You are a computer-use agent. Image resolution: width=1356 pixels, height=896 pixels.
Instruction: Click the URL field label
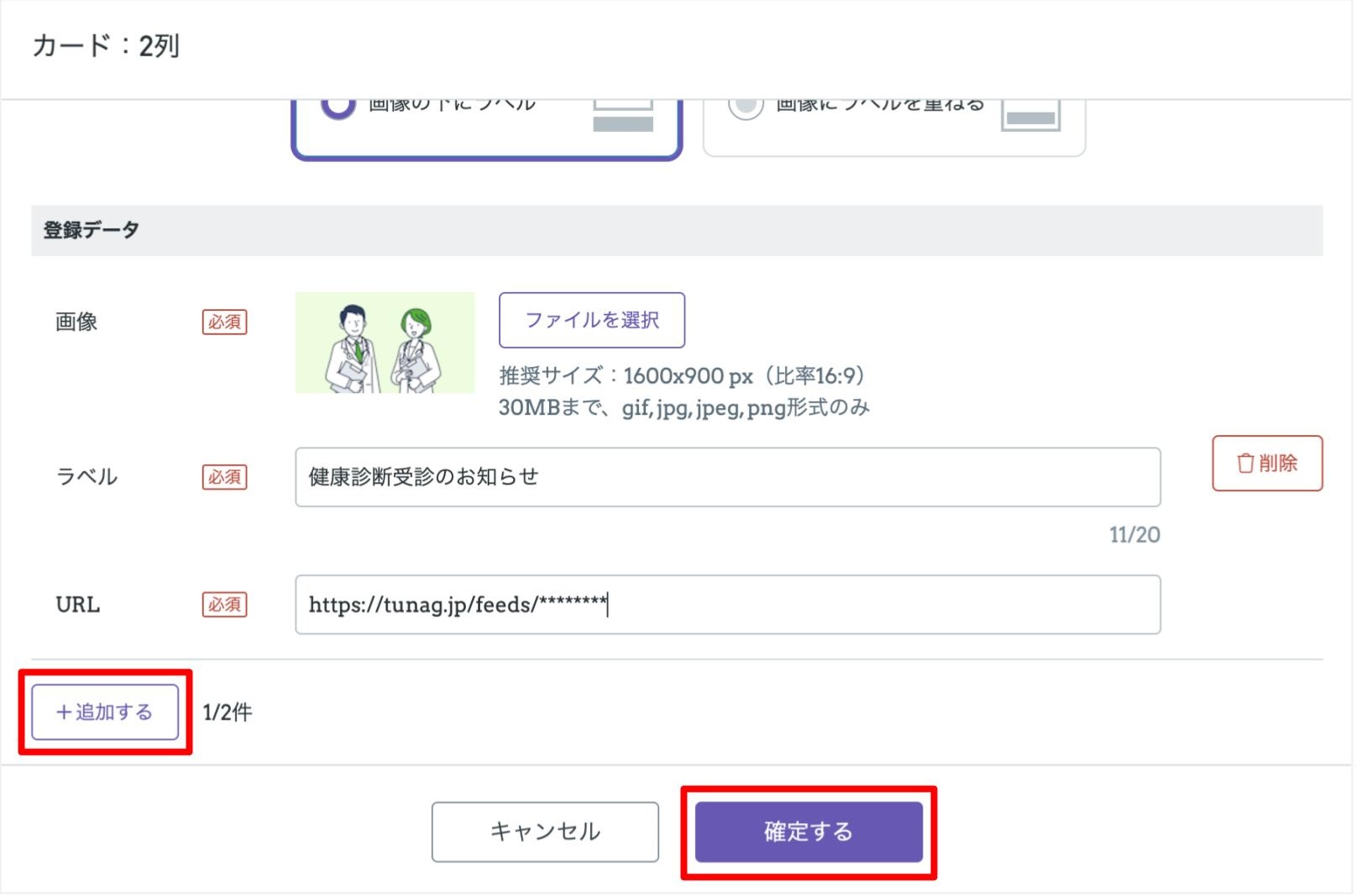[x=78, y=605]
